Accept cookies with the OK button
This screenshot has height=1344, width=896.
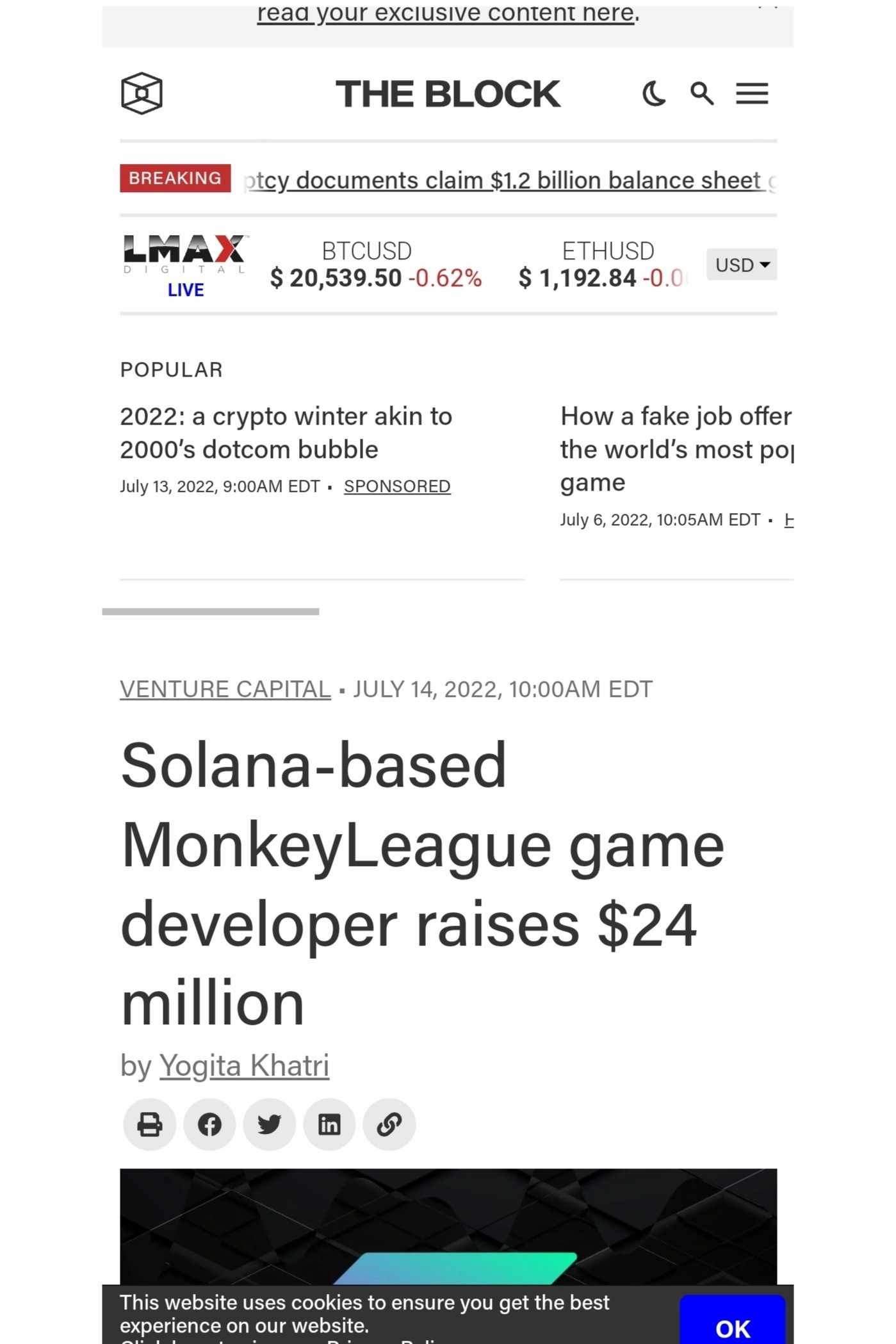pyautogui.click(x=733, y=1323)
